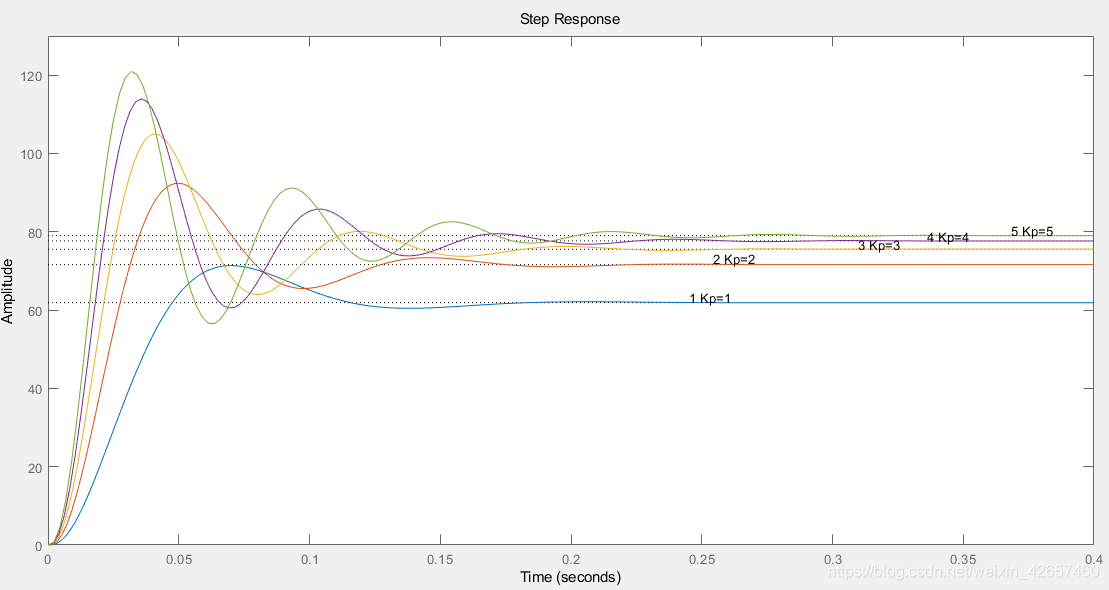Click the '5 Kp=5' curve label
The height and width of the screenshot is (590, 1109).
(1032, 231)
